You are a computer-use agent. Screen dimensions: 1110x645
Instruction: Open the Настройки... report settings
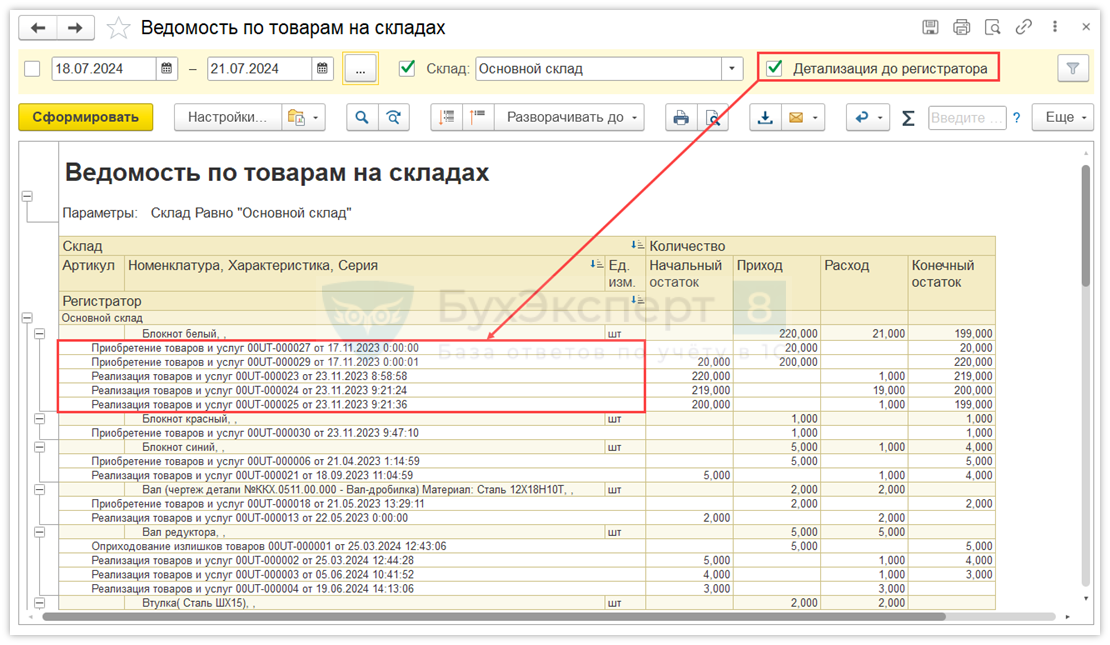(x=228, y=118)
